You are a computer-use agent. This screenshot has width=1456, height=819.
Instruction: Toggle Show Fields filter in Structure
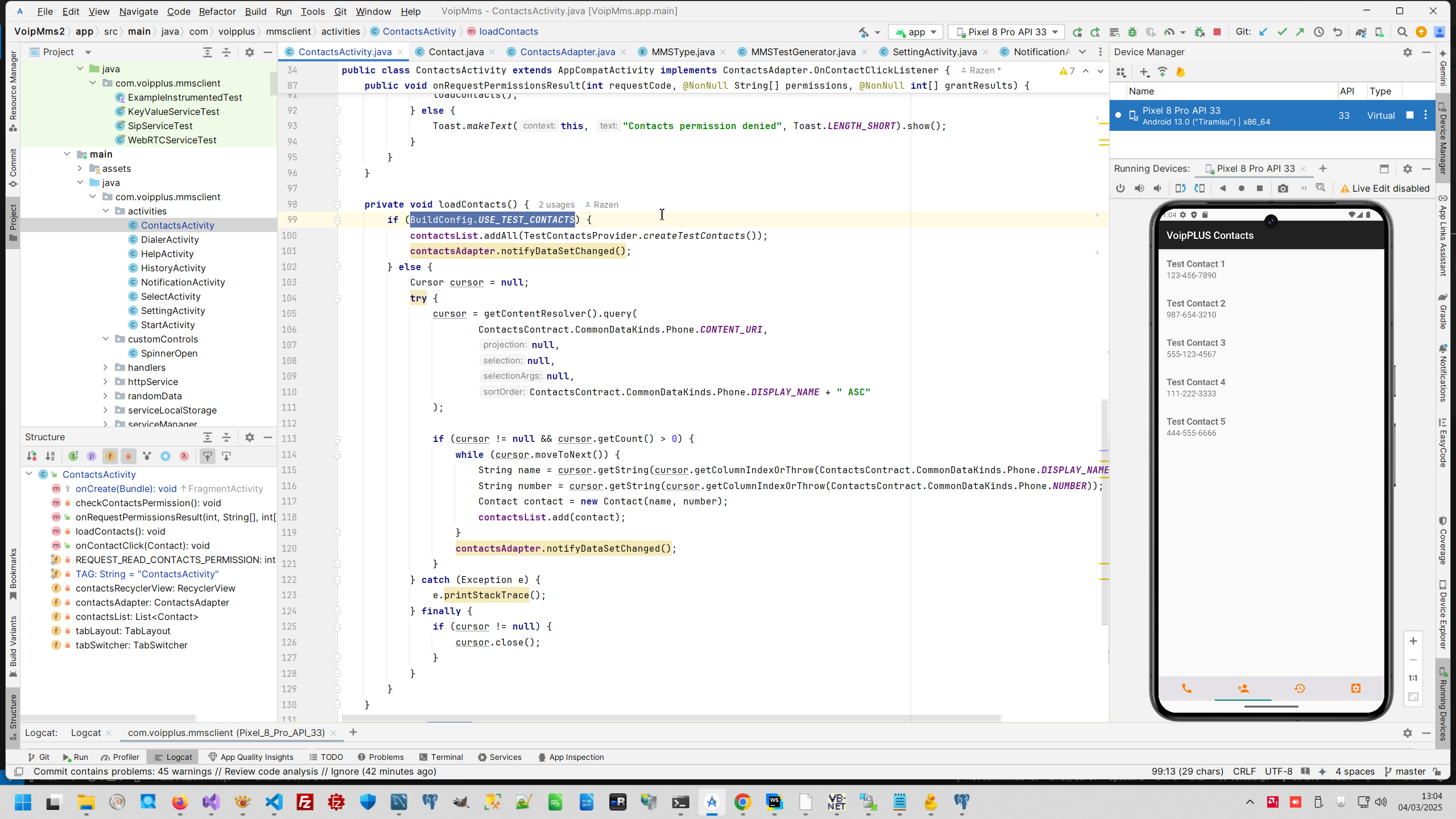coord(110,456)
